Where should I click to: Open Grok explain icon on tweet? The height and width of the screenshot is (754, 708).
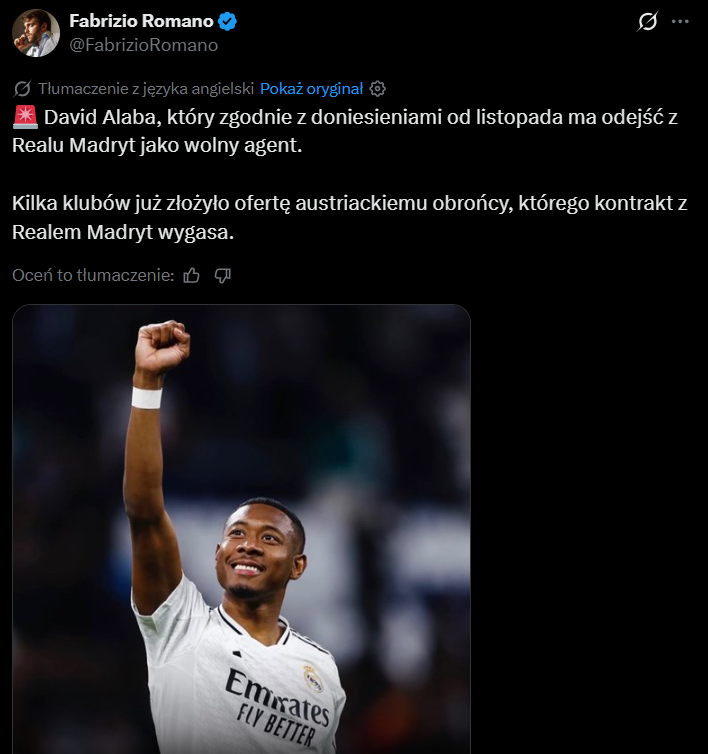[648, 21]
